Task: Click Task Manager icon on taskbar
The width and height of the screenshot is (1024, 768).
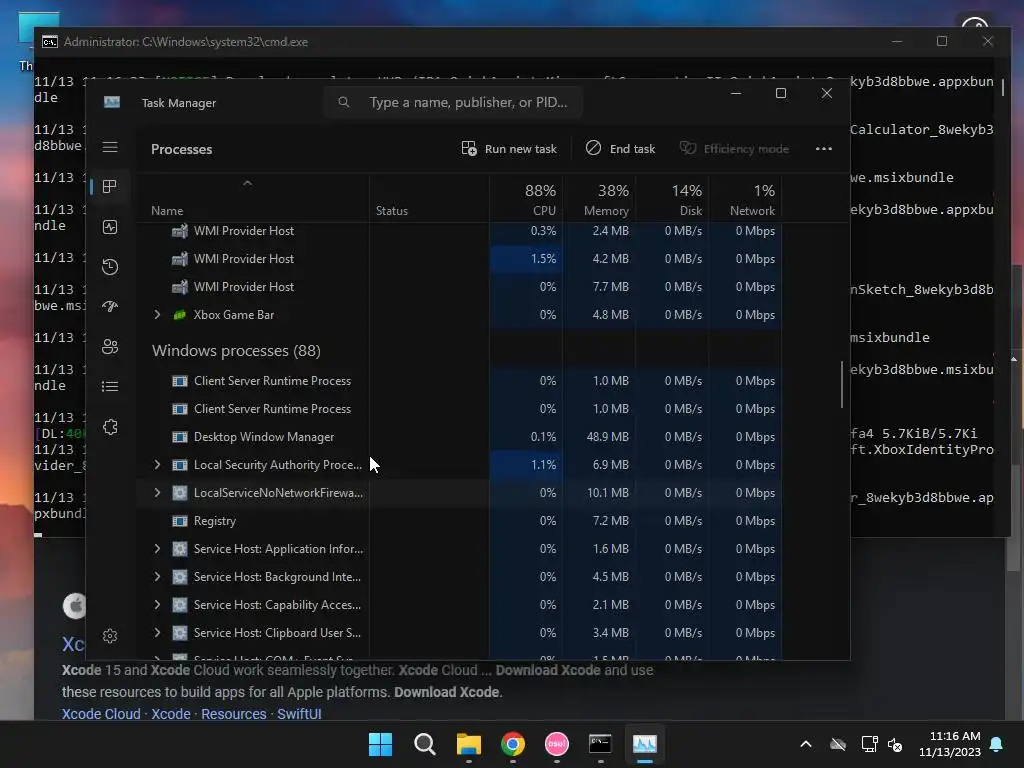Action: click(645, 744)
